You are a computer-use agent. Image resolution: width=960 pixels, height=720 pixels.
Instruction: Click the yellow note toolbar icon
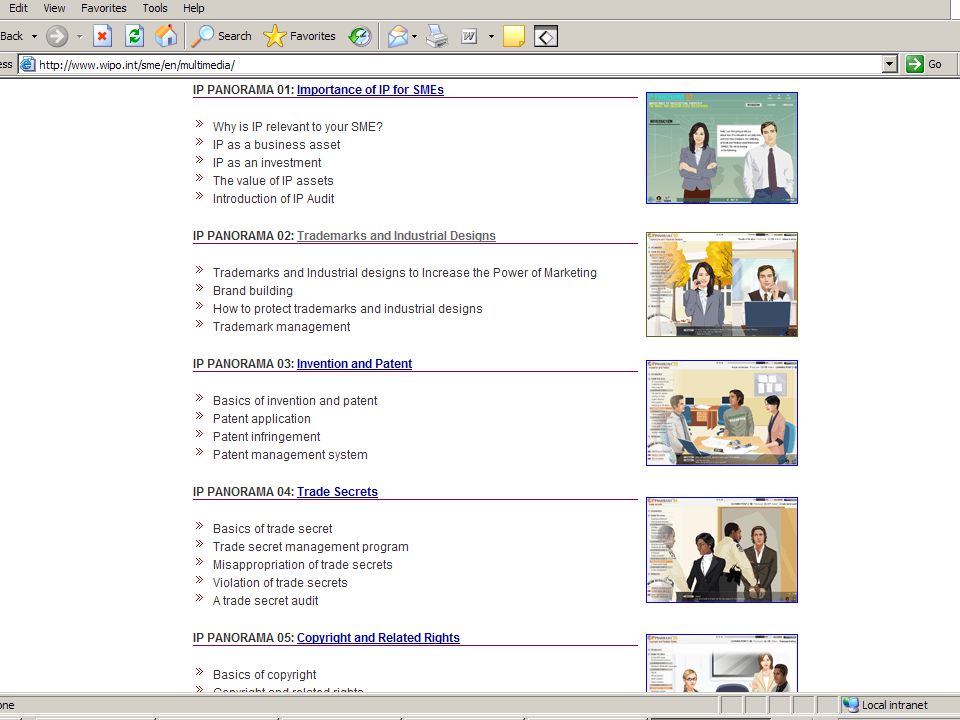[514, 36]
